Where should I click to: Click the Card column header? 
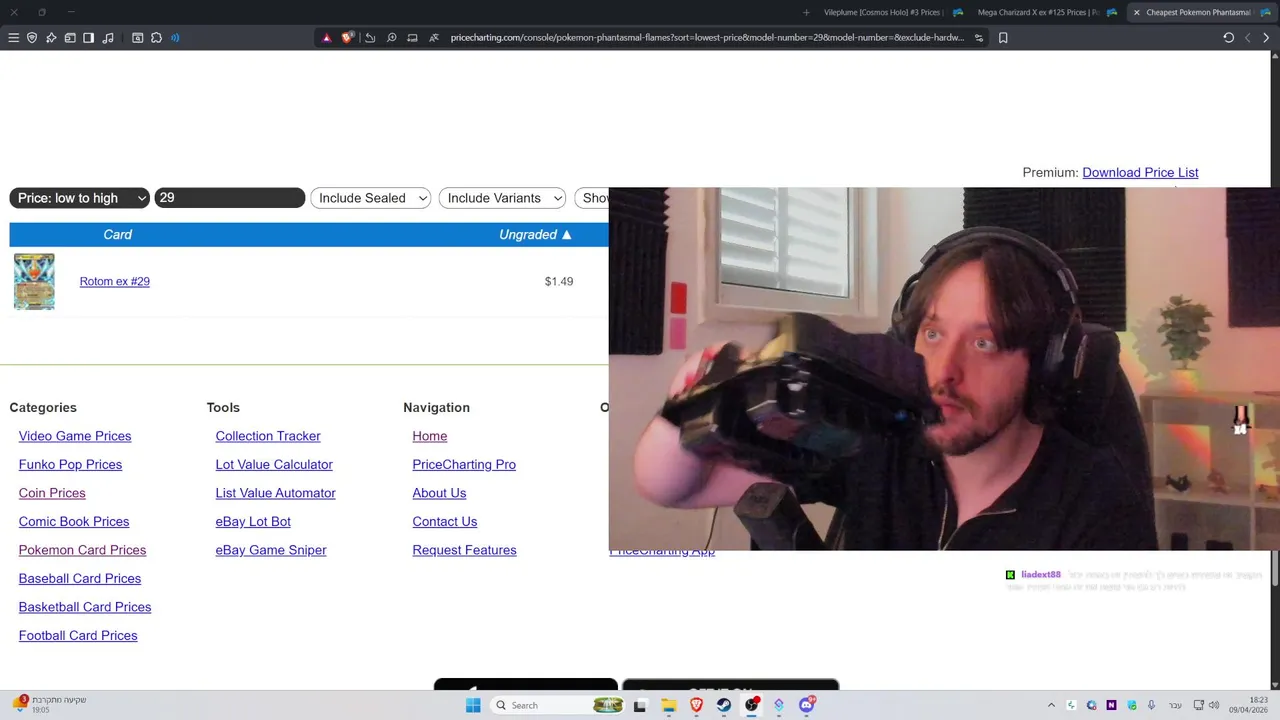pos(117,235)
